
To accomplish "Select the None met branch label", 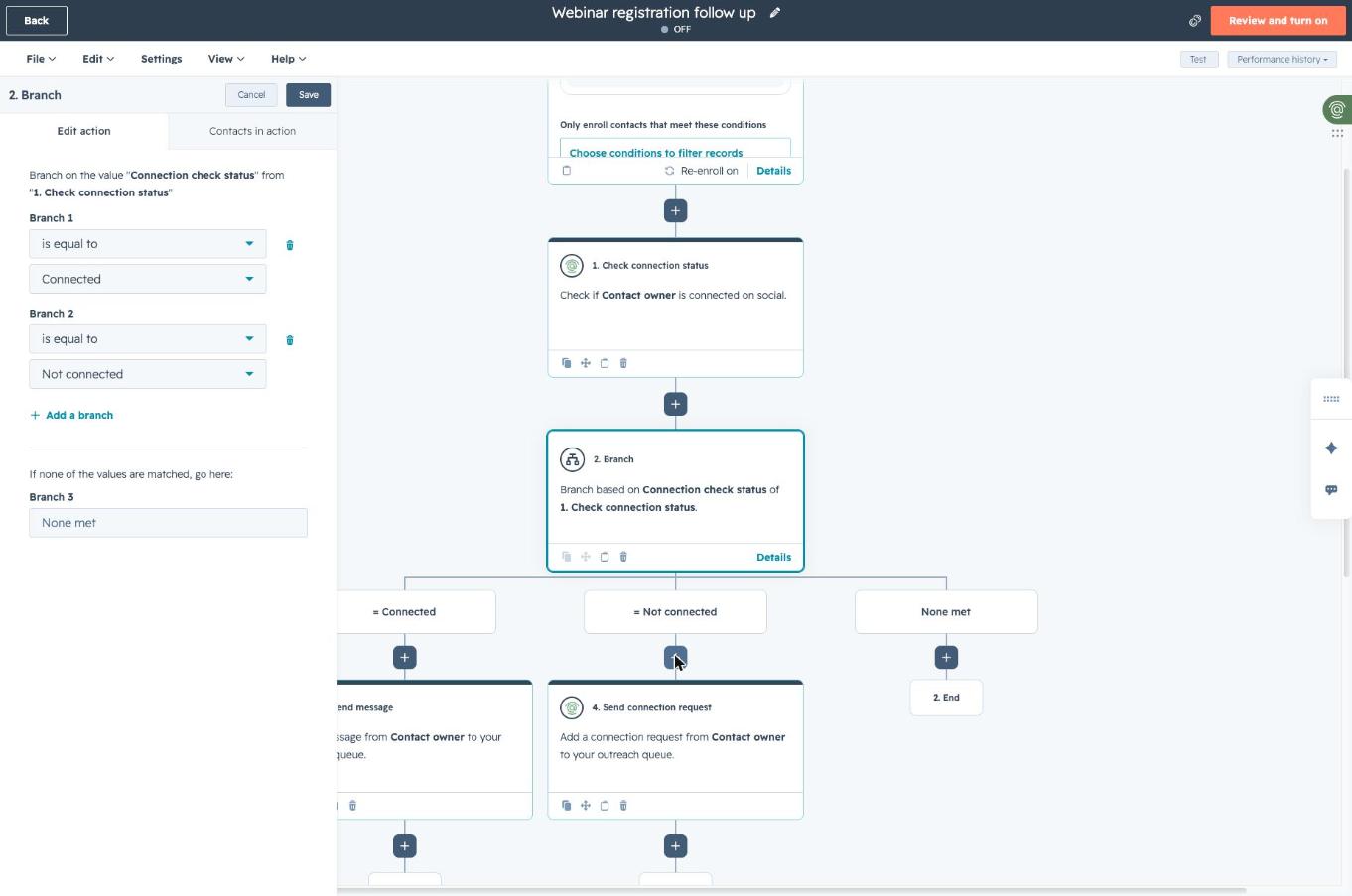I will click(946, 612).
